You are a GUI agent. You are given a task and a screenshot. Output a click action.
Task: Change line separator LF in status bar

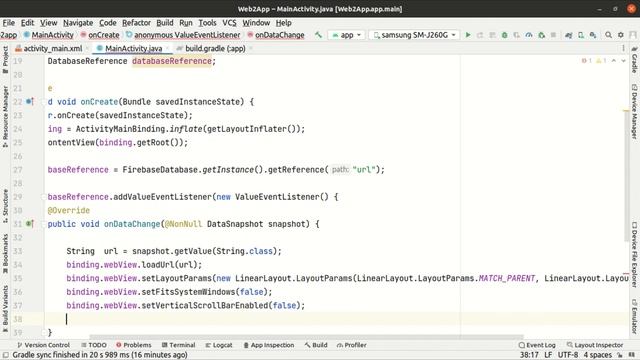click(x=548, y=355)
